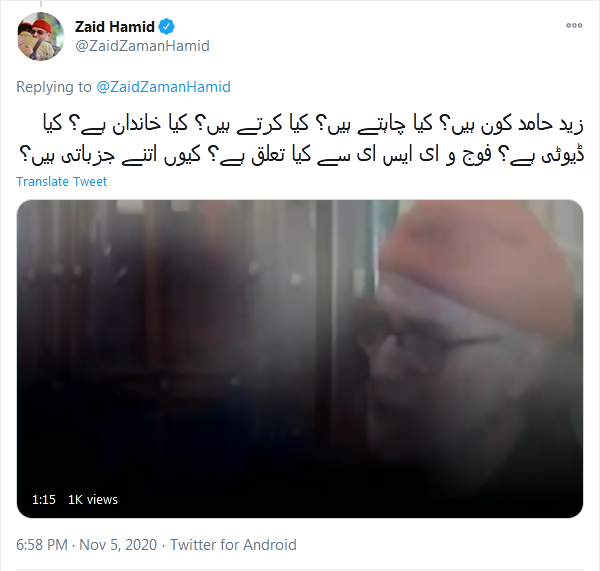Click the Nov 5, 2020 date
The height and width of the screenshot is (571, 600).
[118, 545]
